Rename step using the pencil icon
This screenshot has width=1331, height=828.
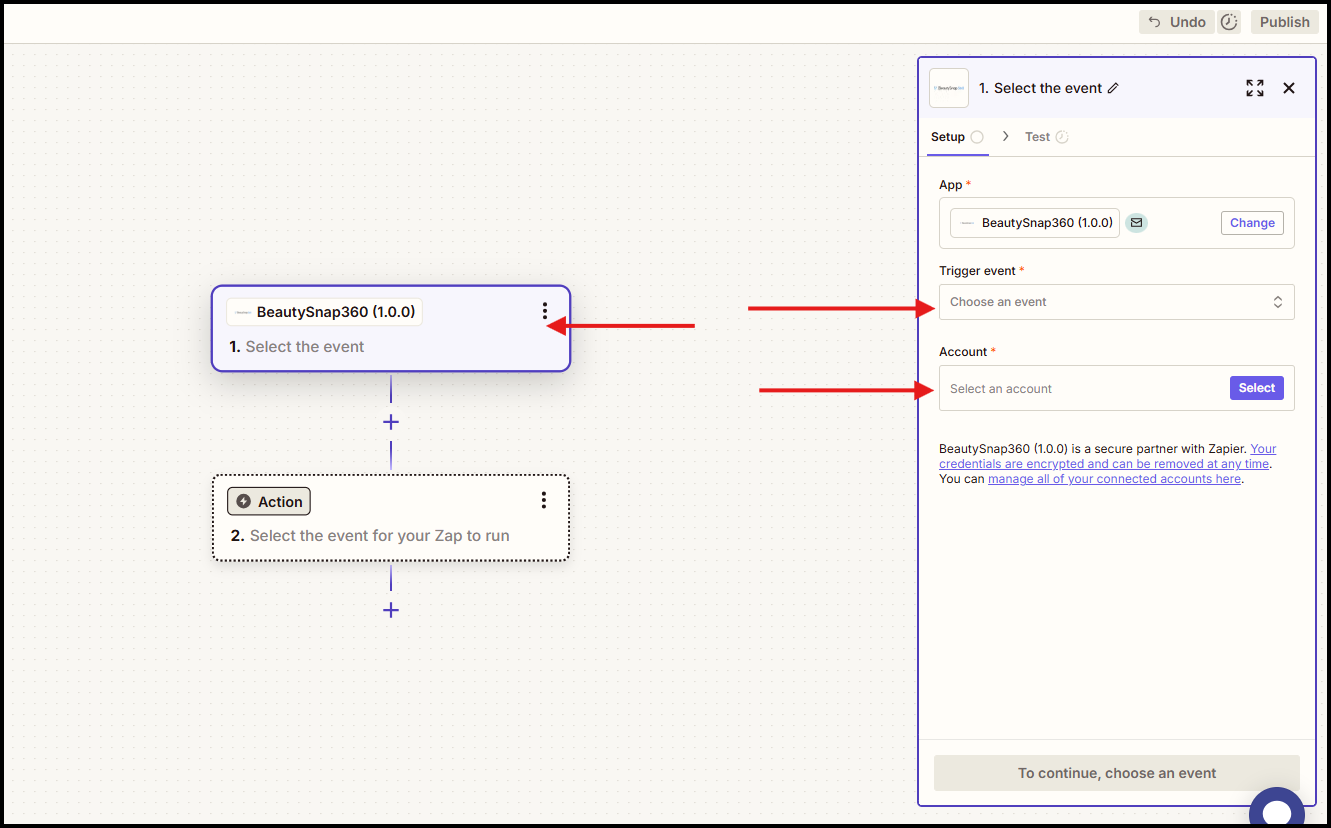tap(1113, 88)
